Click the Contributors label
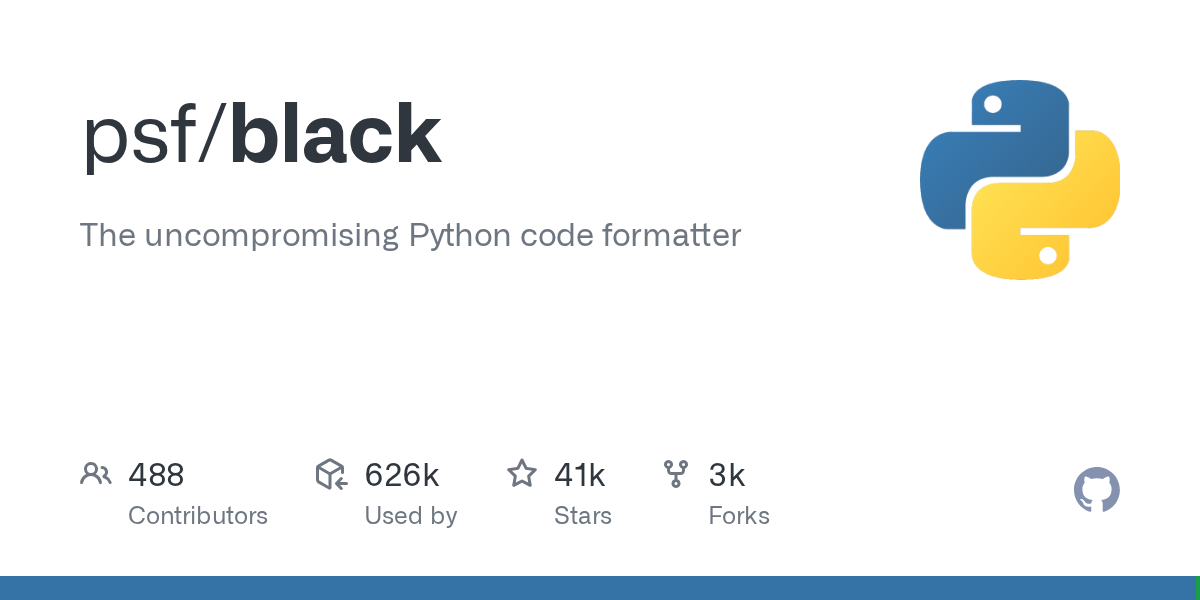 [198, 516]
